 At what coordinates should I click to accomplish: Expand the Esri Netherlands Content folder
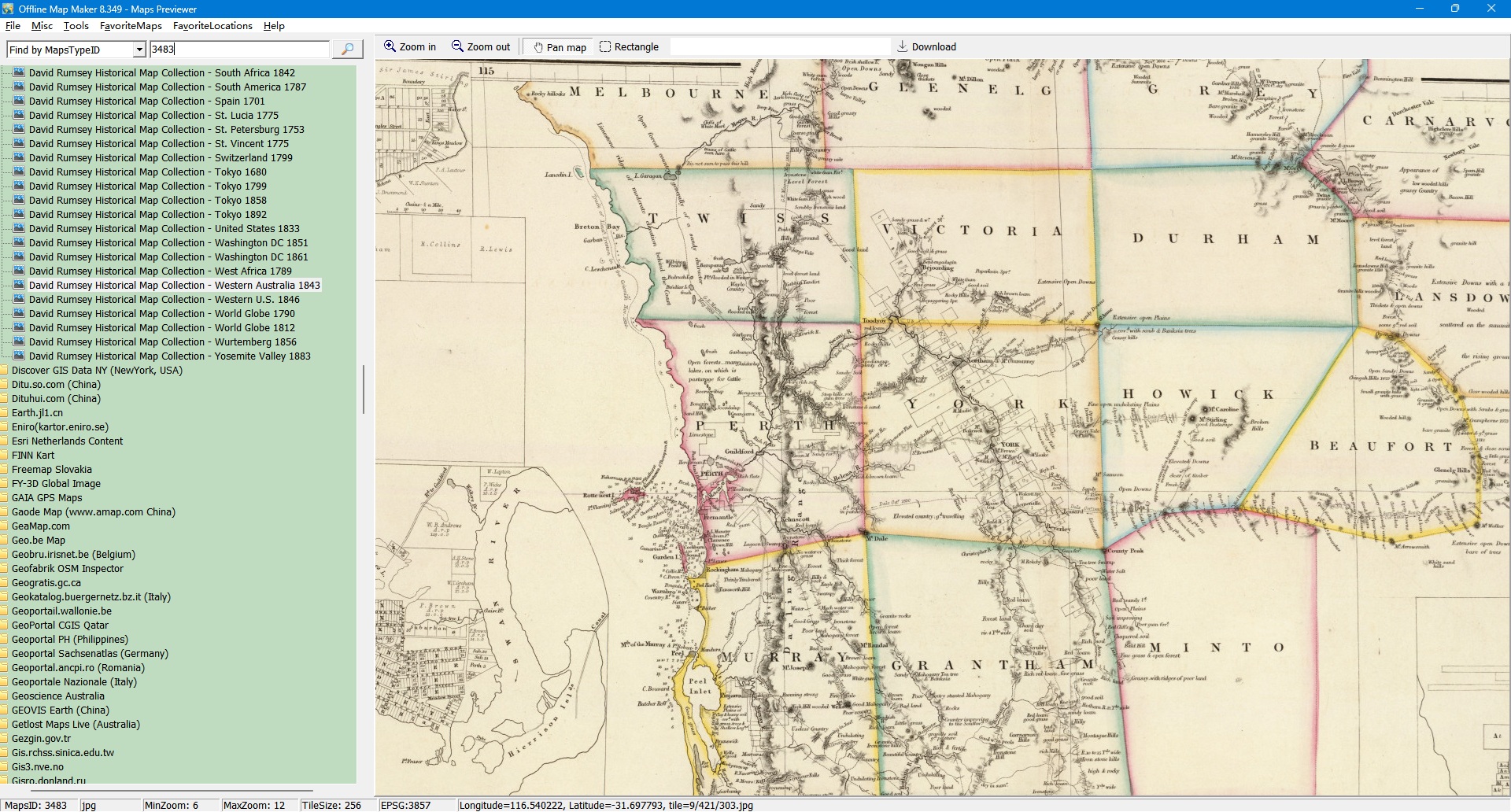4,441
